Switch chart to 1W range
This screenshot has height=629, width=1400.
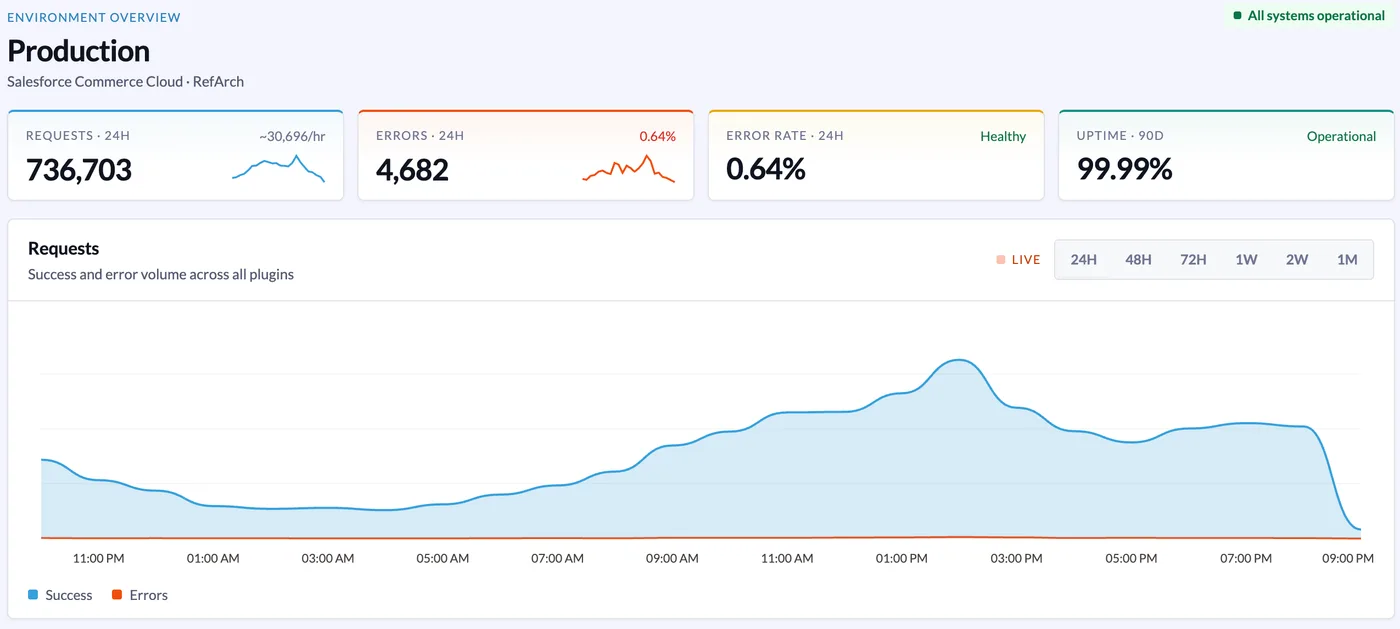click(1246, 259)
